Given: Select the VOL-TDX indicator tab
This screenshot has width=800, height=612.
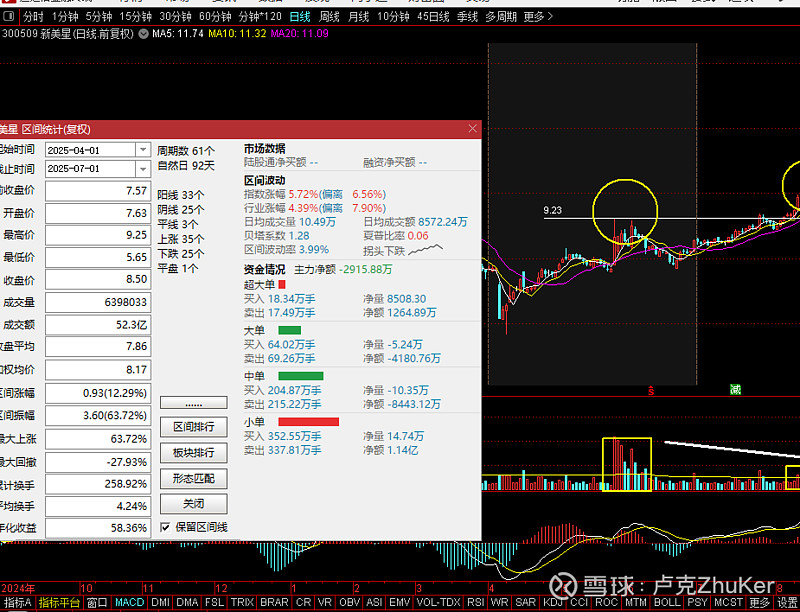Looking at the screenshot, I should point(438,603).
